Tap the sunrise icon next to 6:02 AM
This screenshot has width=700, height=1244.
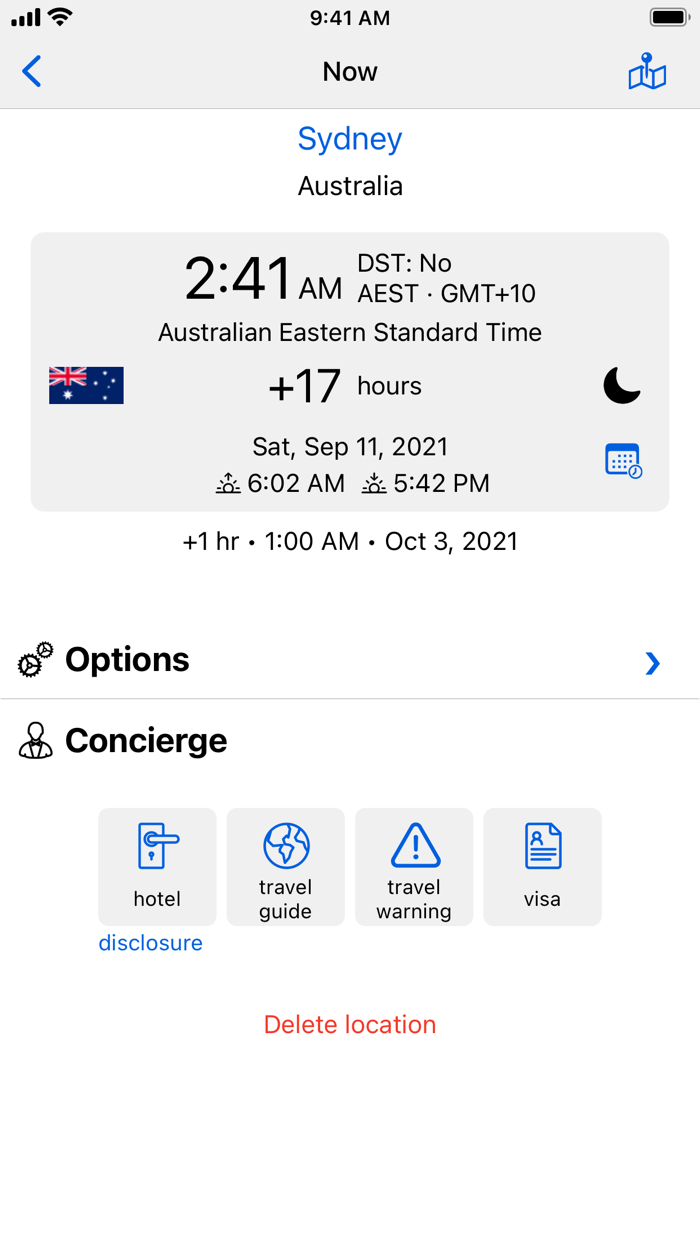pos(228,483)
